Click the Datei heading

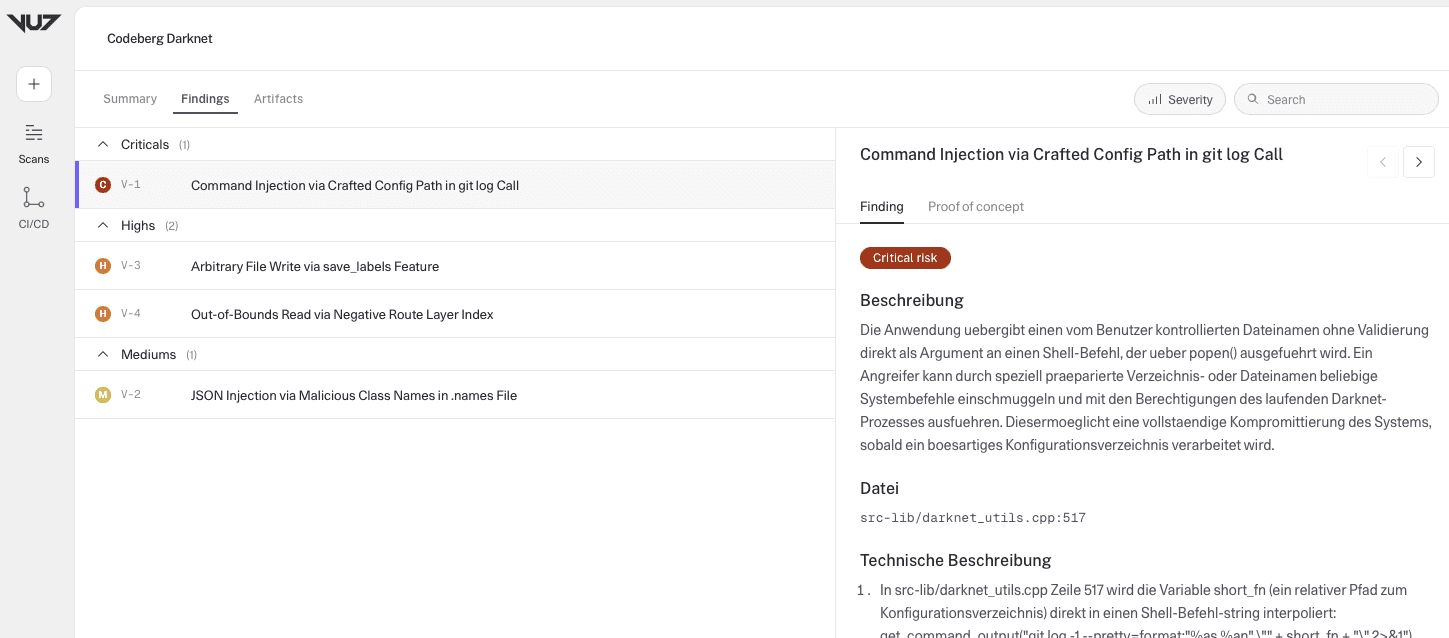point(880,489)
